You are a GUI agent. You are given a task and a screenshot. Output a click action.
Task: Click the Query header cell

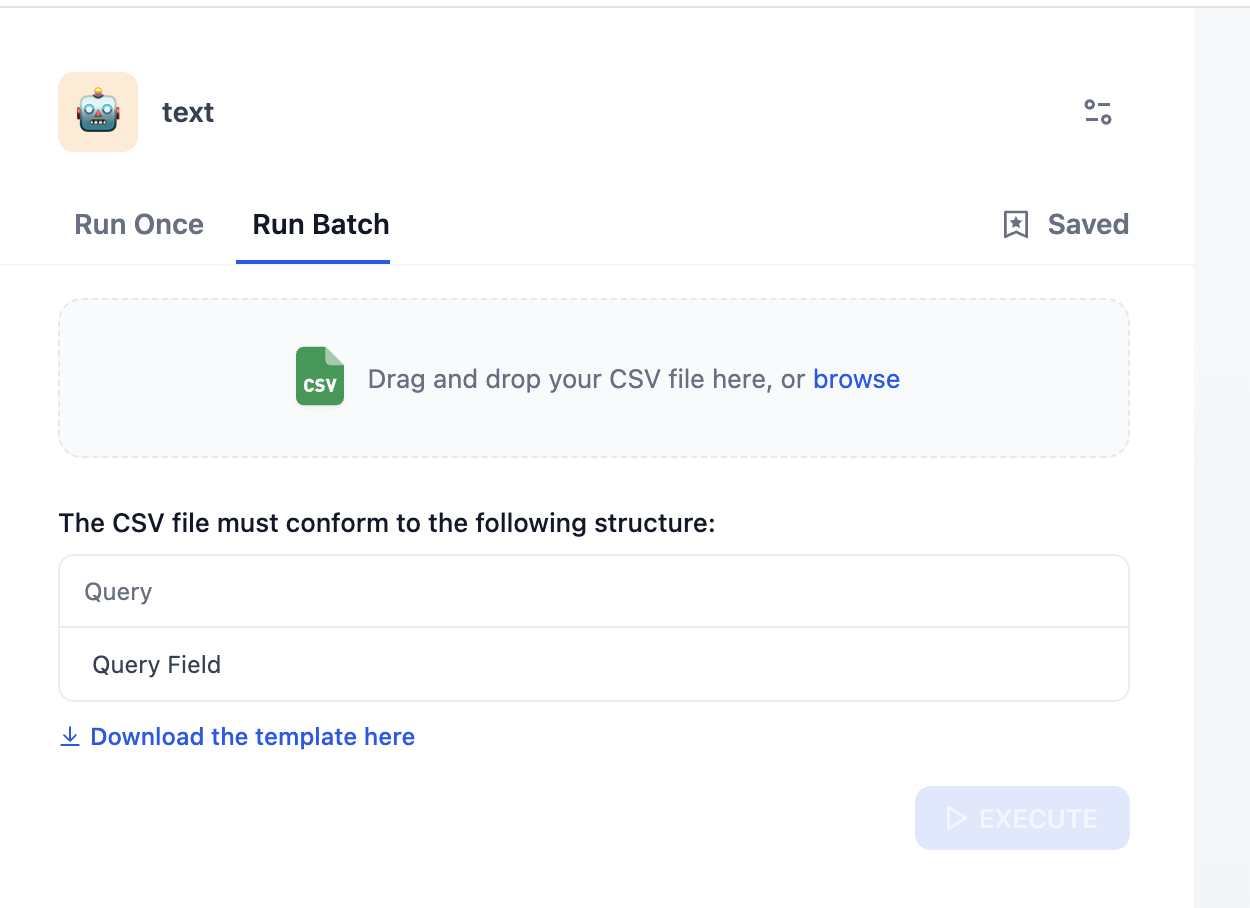(x=118, y=592)
